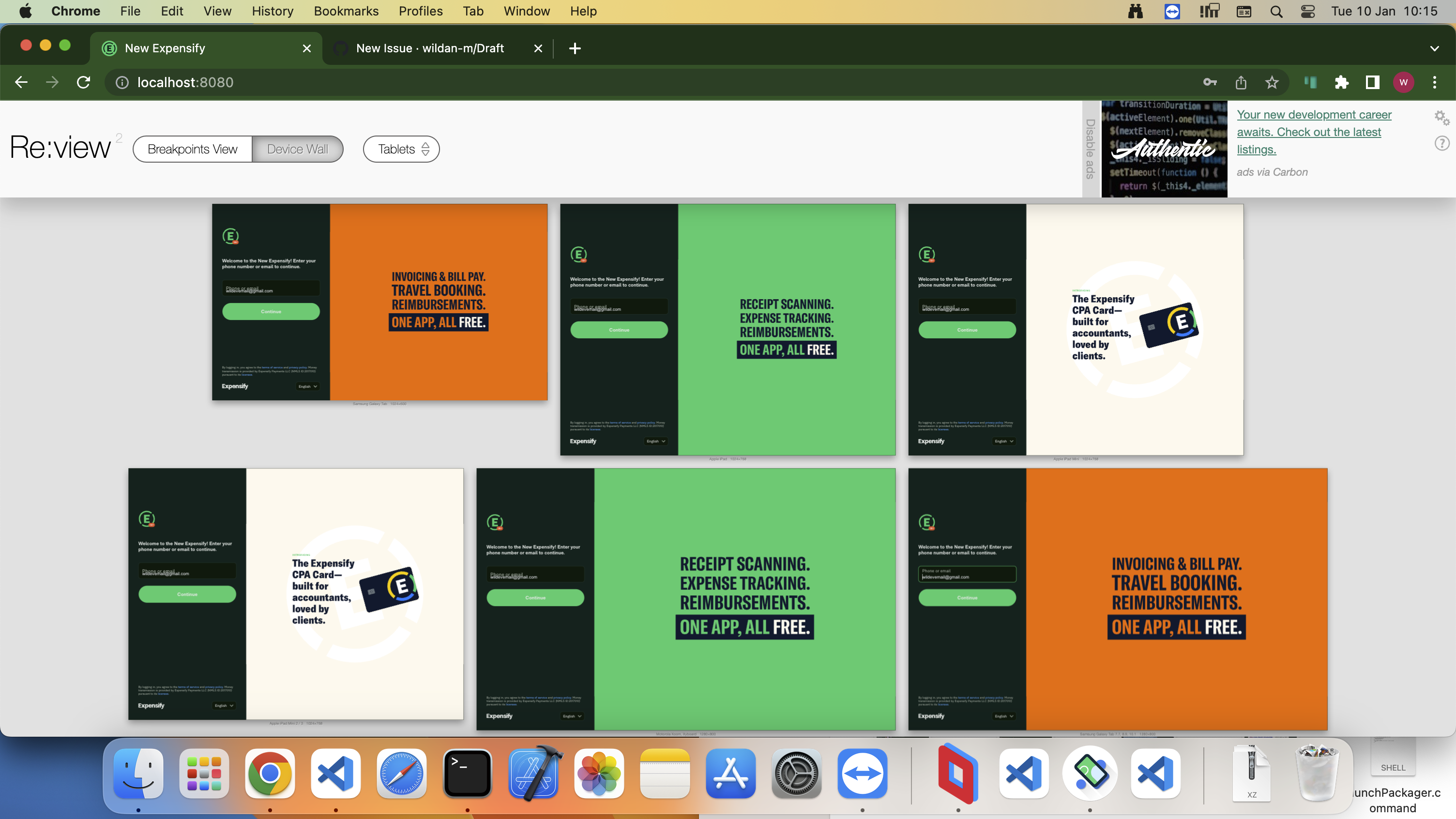Image resolution: width=1456 pixels, height=819 pixels.
Task: Open Re:view settings gears icon
Action: tap(1441, 118)
